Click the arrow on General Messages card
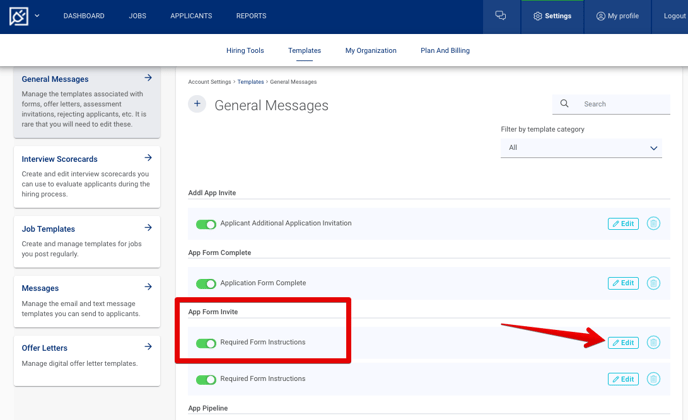 148,78
